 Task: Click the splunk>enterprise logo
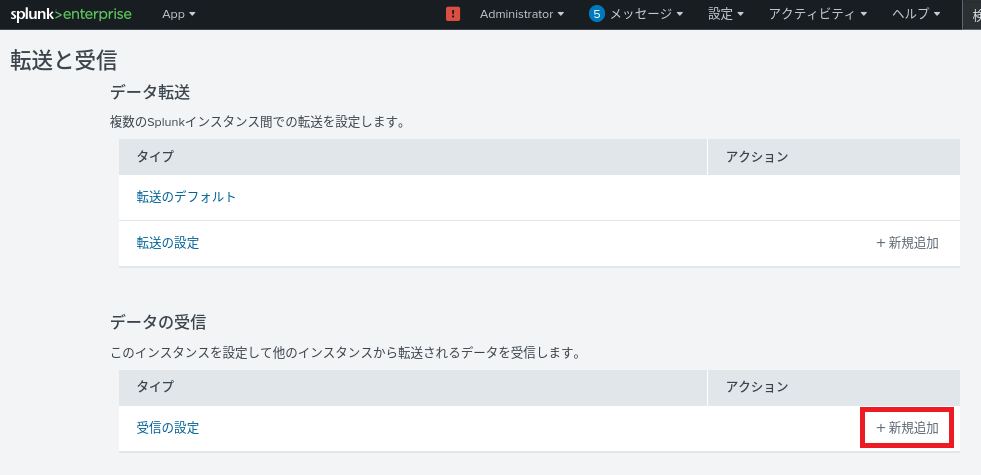pyautogui.click(x=71, y=14)
